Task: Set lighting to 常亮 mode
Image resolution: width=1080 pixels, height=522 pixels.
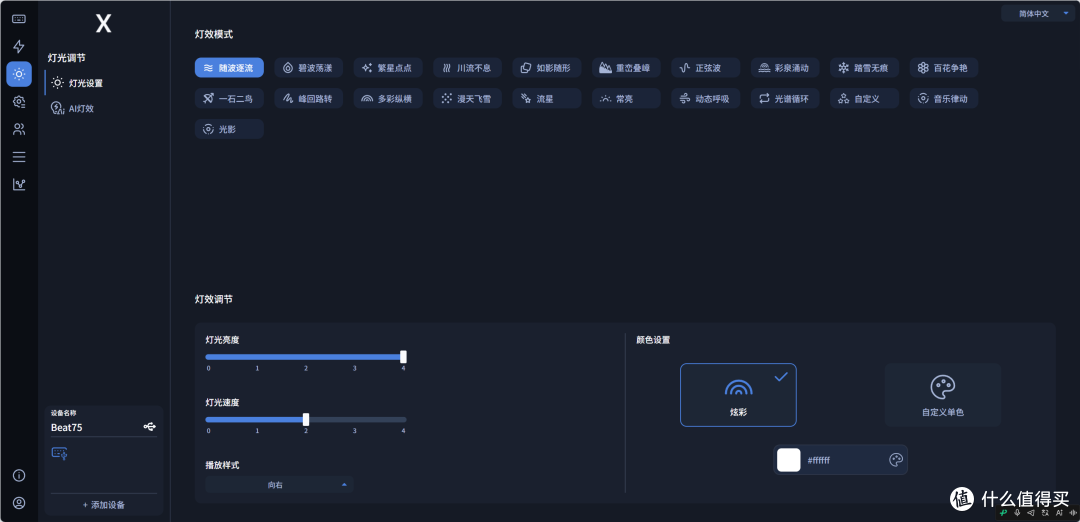Action: [626, 98]
